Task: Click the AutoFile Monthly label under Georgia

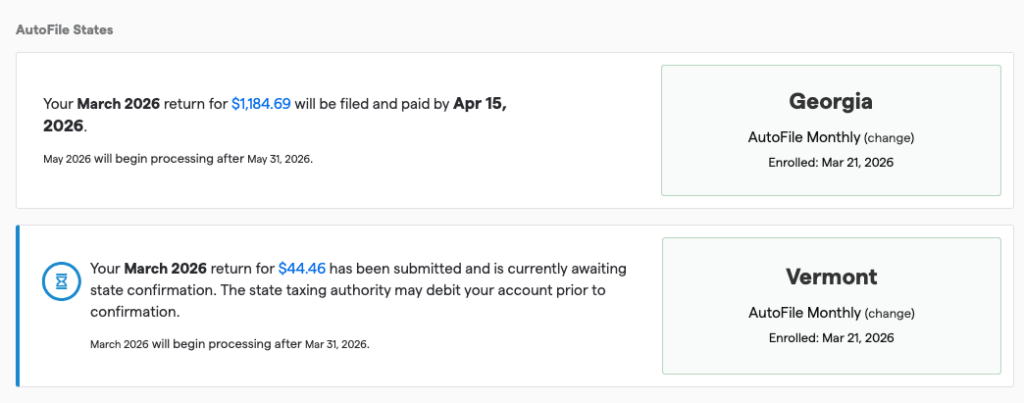Action: pyautogui.click(x=803, y=138)
